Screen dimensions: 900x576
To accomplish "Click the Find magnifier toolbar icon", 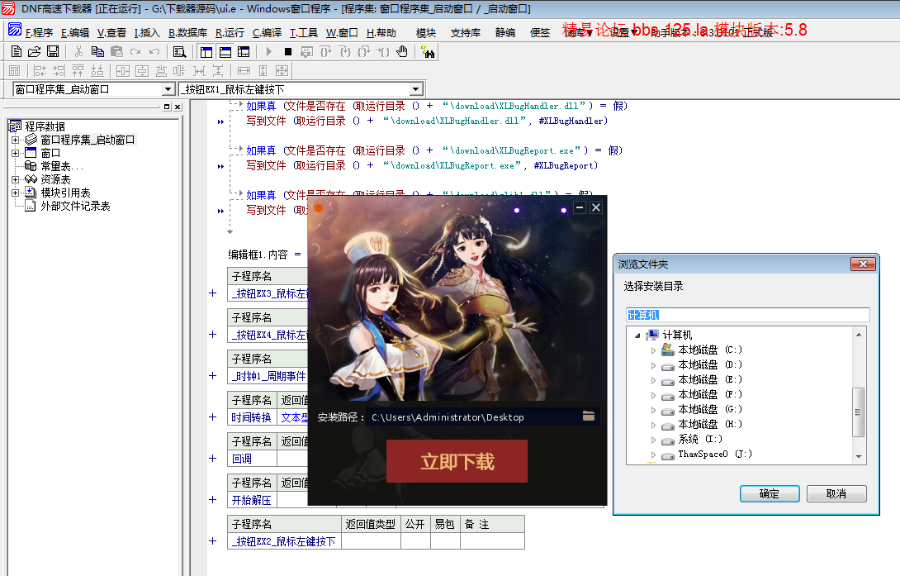I will pyautogui.click(x=179, y=52).
